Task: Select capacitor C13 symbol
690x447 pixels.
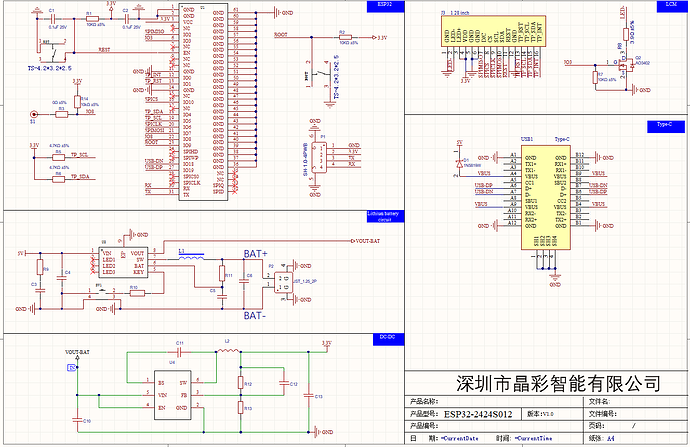Action: click(x=308, y=395)
